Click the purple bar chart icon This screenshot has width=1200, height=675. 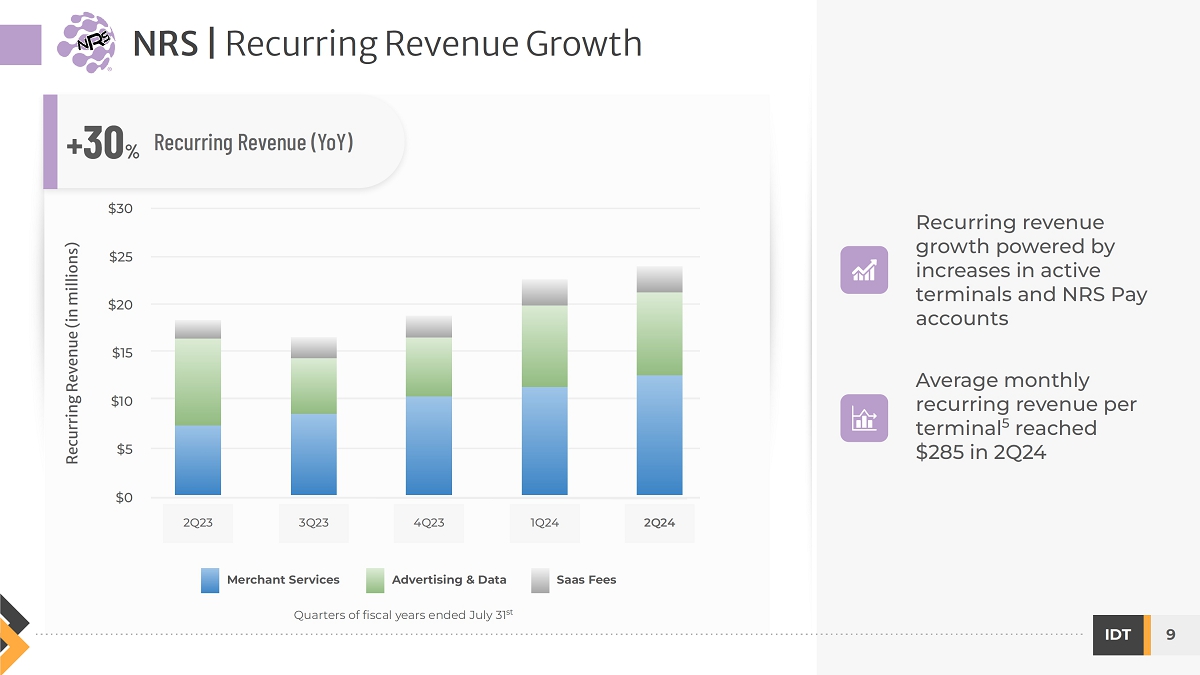pyautogui.click(x=864, y=418)
